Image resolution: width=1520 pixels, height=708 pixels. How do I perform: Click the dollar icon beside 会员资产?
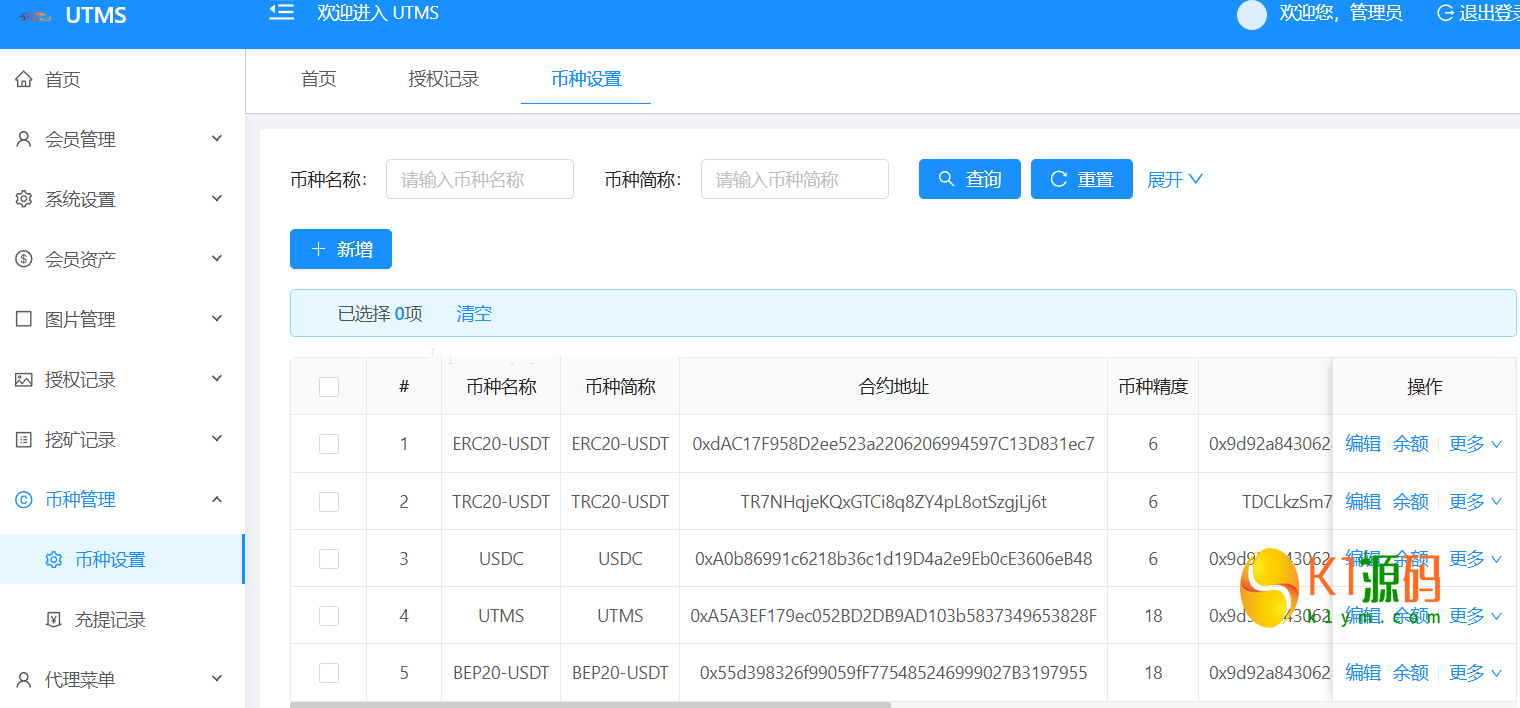pos(24,259)
